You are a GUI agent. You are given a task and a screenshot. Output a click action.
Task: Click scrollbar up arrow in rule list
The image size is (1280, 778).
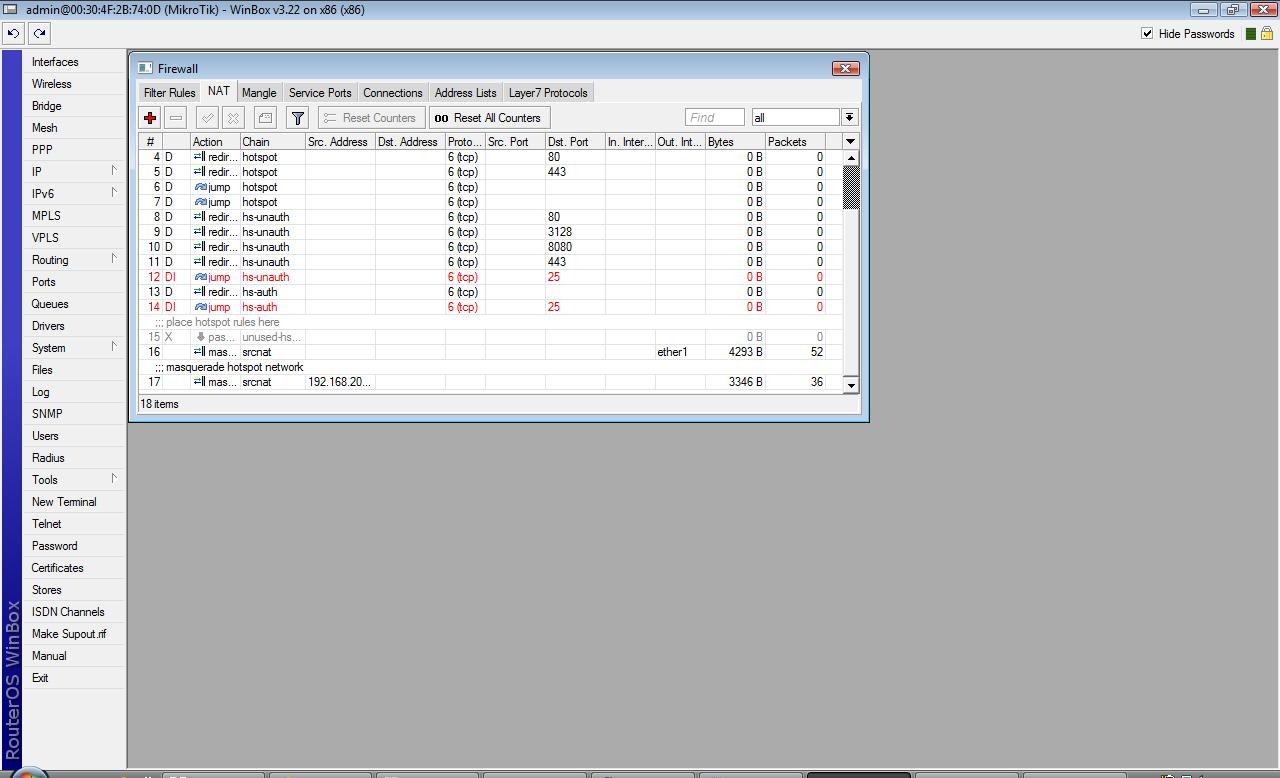(851, 158)
